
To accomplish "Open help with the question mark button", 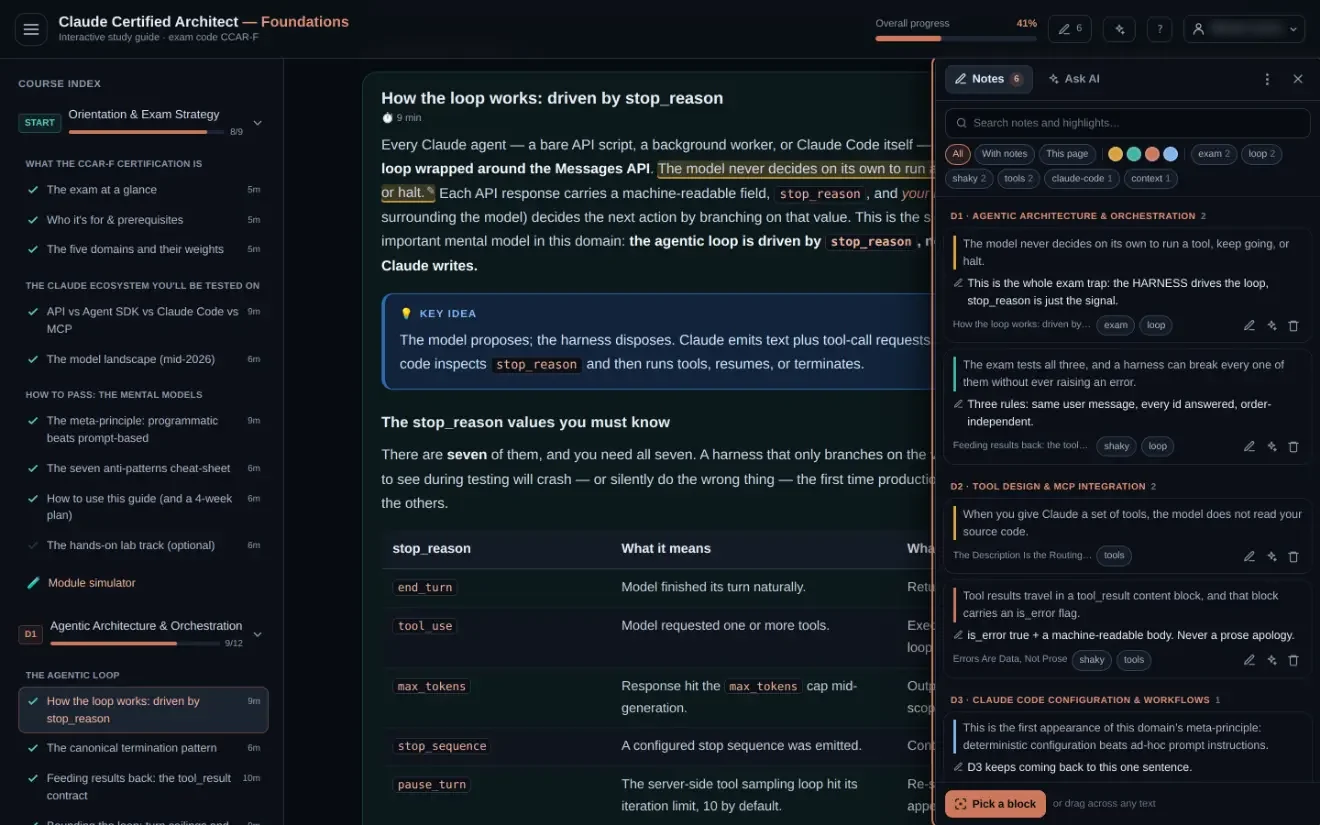I will (x=1160, y=29).
